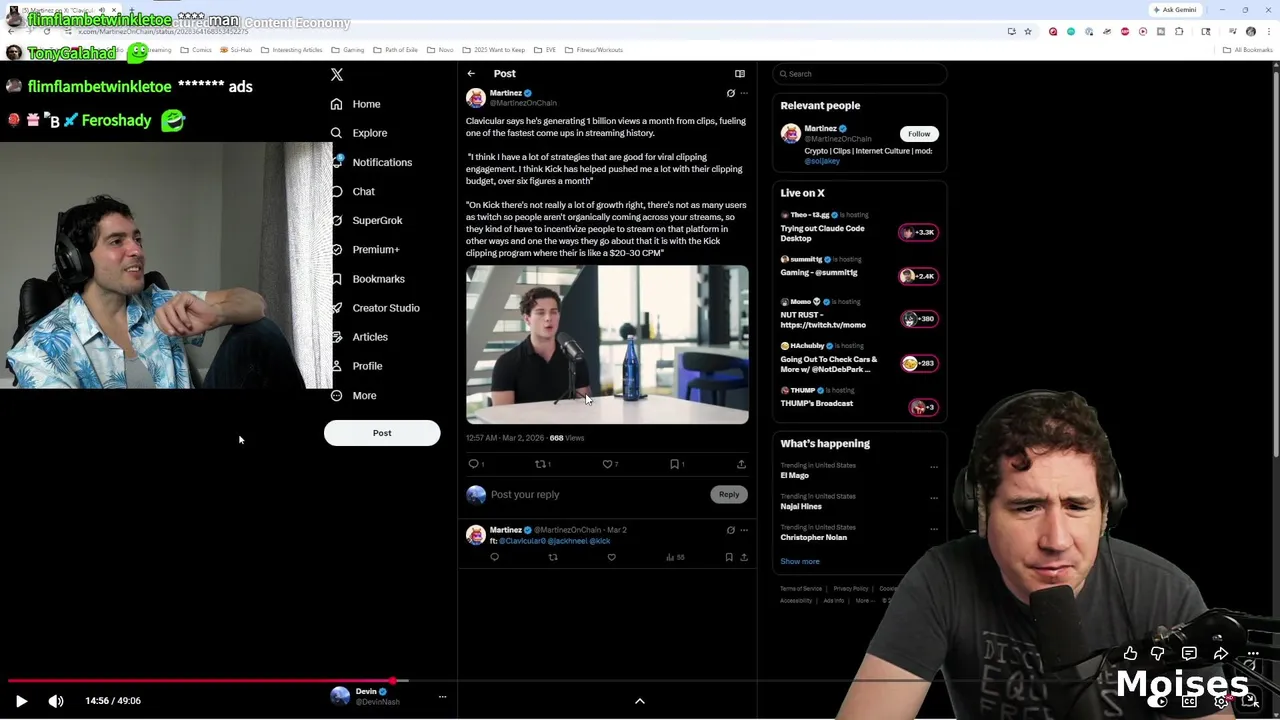The image size is (1280, 720).
Task: Expand the Devin account switcher menu
Action: (442, 697)
